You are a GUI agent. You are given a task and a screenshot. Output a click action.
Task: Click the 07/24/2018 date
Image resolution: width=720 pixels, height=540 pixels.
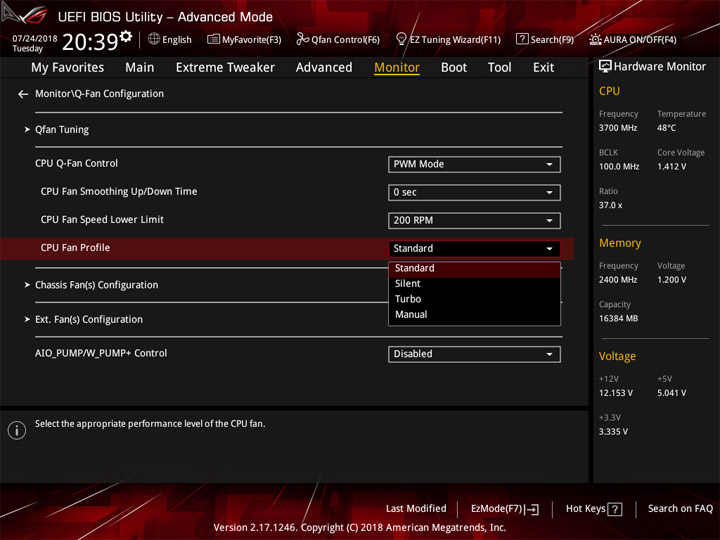tap(35, 38)
